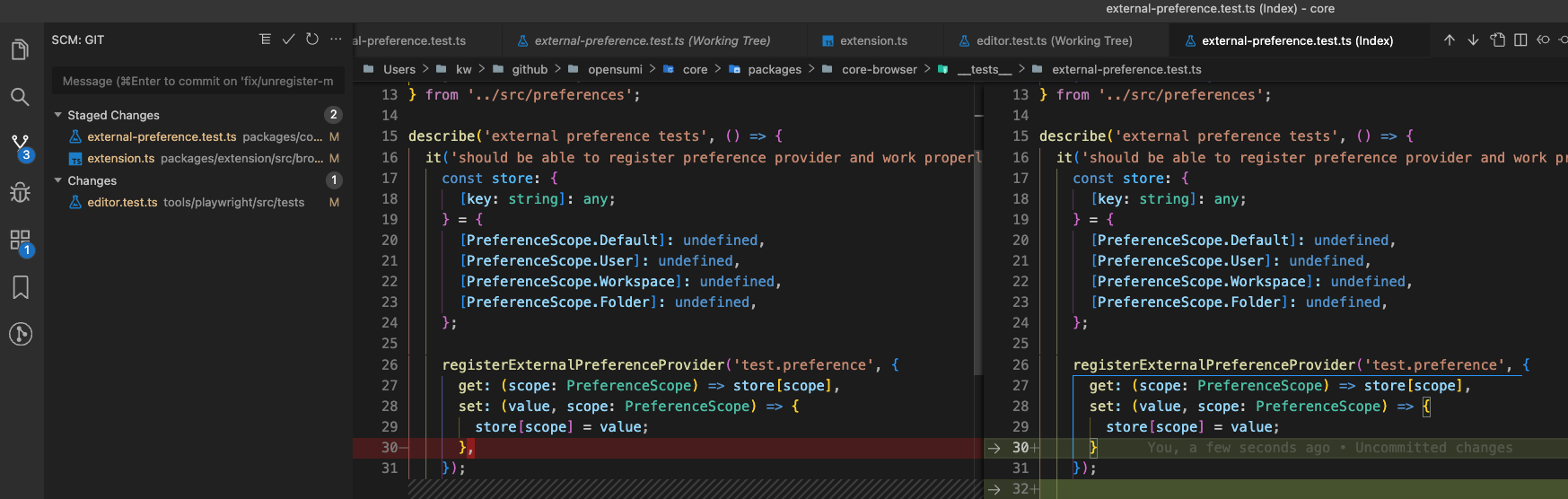Open the Bookmarks view in activity bar
The image size is (1568, 499).
point(20,287)
